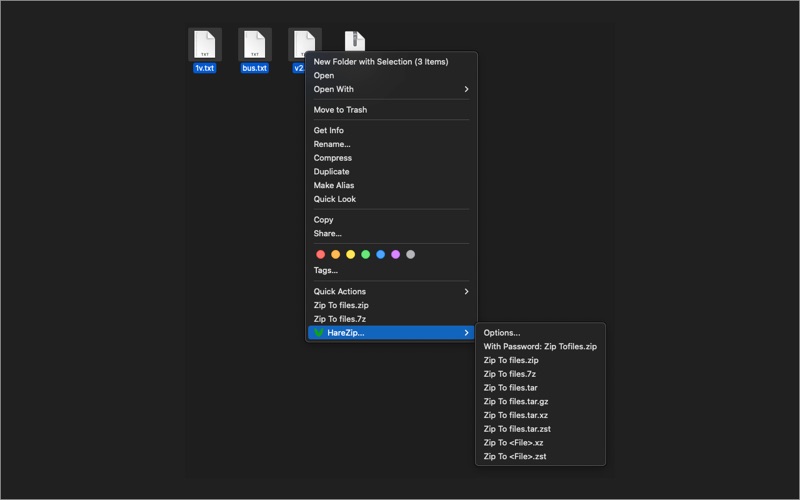This screenshot has width=800, height=500.
Task: Choose Duplicate menu entry
Action: click(391, 172)
